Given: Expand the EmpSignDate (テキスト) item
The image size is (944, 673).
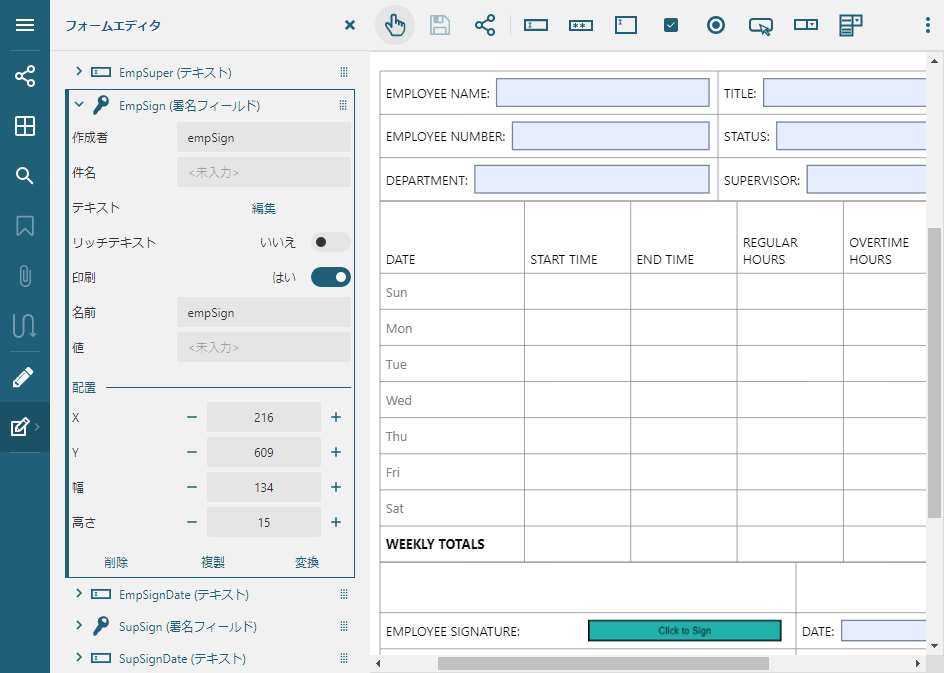Looking at the screenshot, I should coord(78,594).
